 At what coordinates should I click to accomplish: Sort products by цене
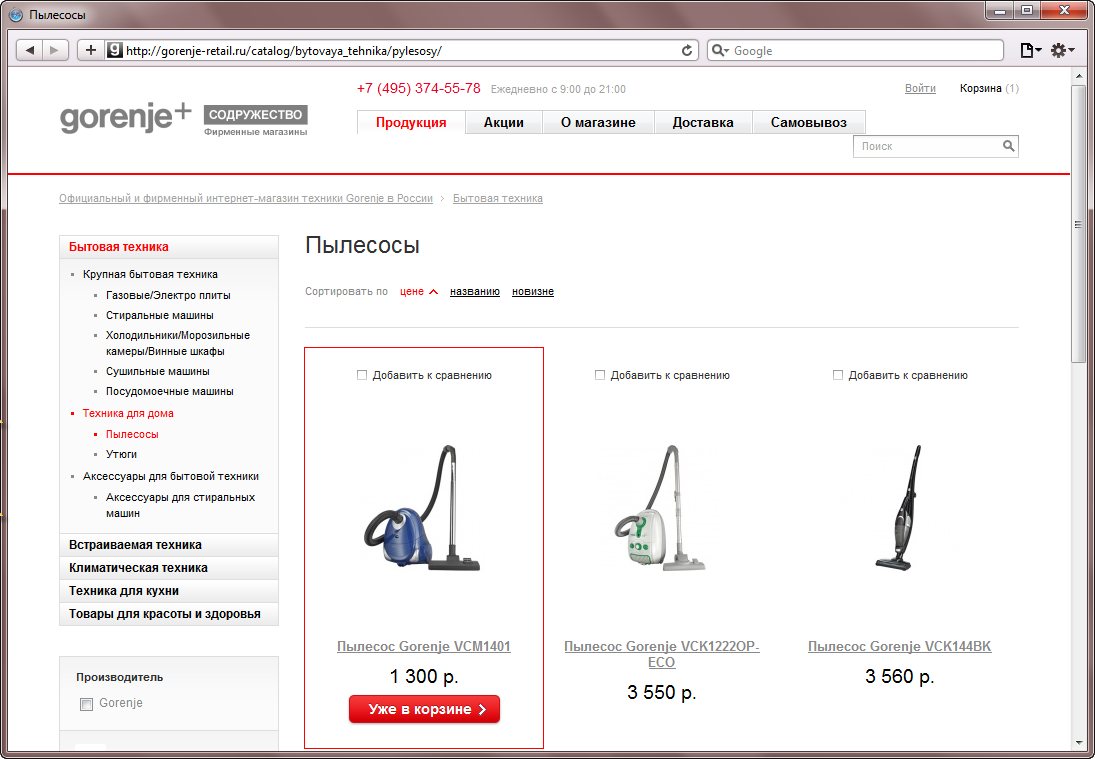[x=411, y=291]
